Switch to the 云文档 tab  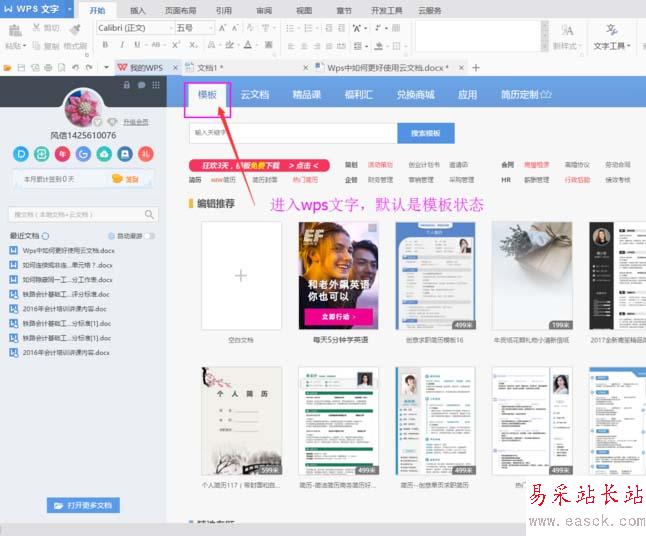click(255, 95)
